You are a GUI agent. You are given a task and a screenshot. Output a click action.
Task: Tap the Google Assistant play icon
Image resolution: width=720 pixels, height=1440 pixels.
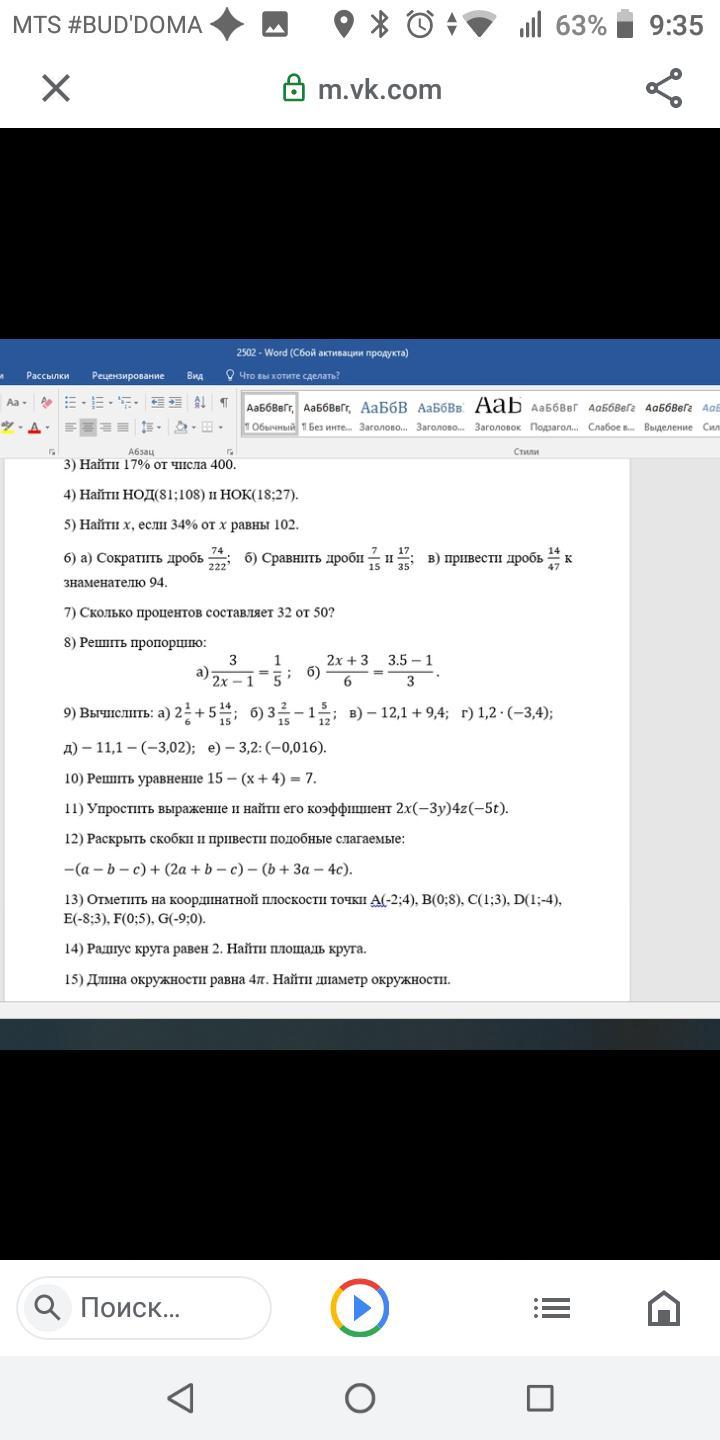click(x=360, y=1307)
